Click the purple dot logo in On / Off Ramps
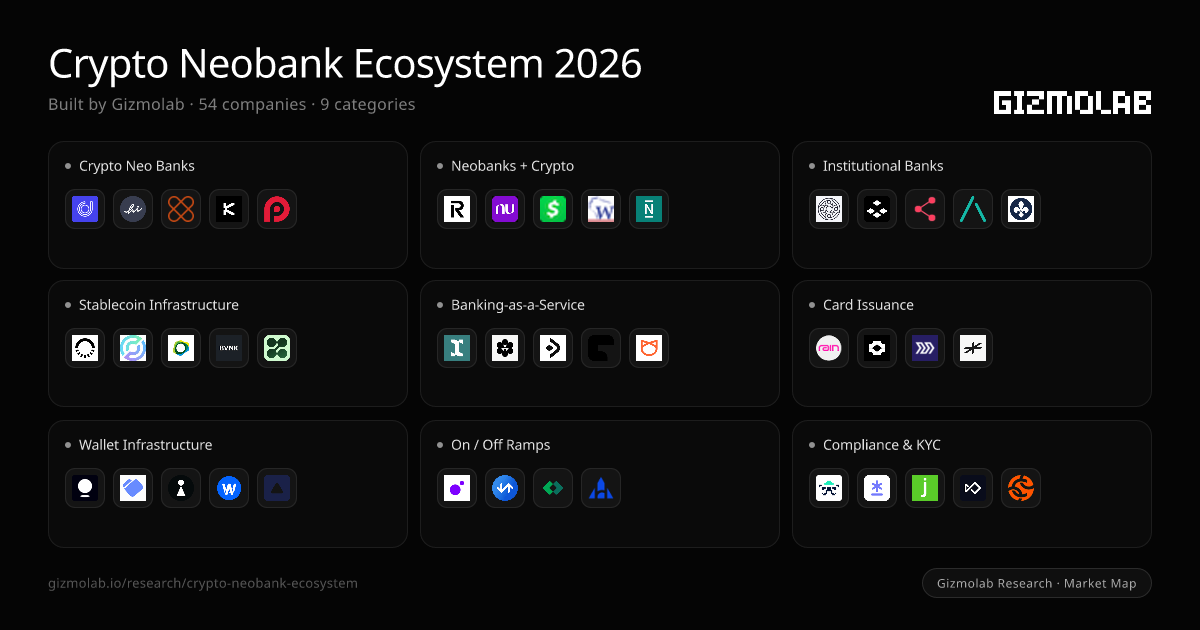This screenshot has width=1200, height=630. (x=457, y=488)
